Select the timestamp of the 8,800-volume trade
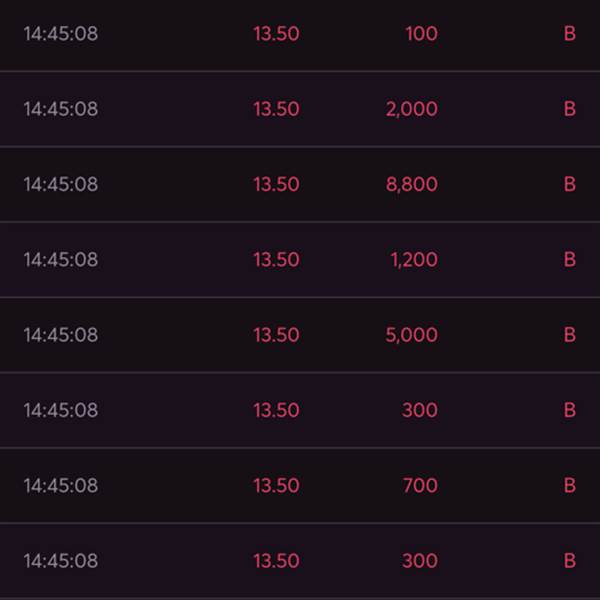 click(61, 184)
